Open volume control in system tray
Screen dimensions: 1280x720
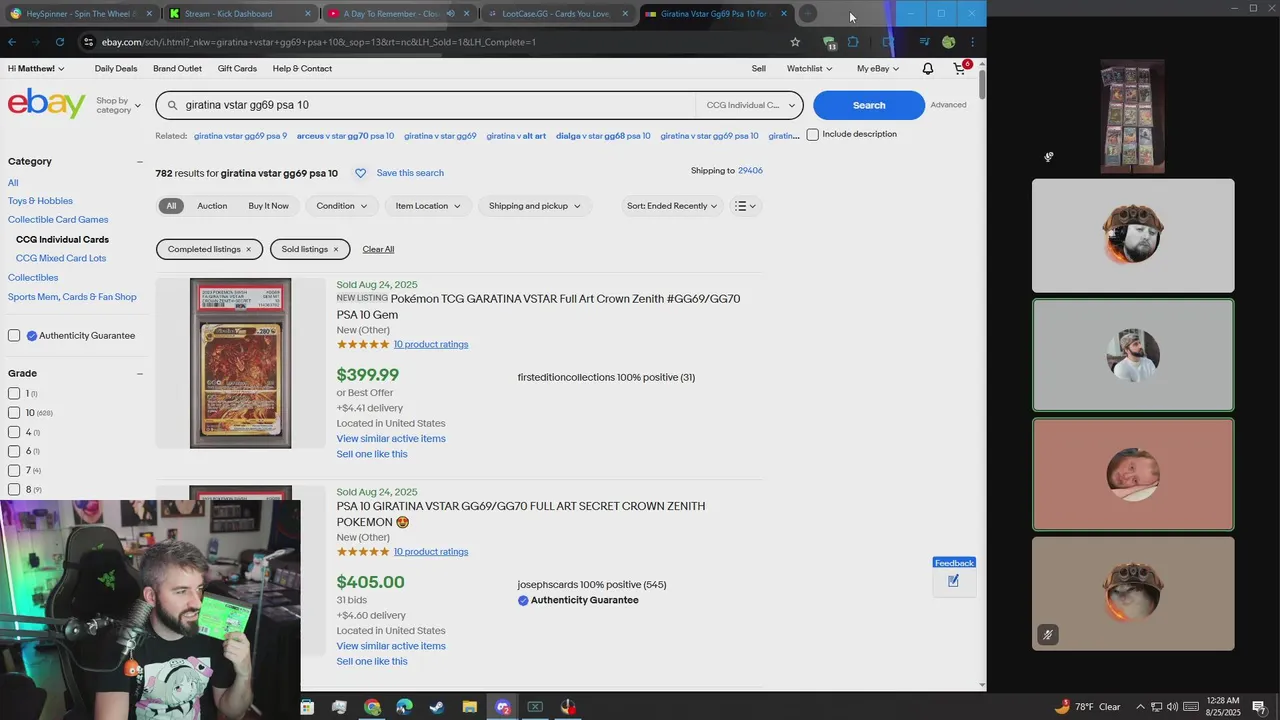[1172, 707]
